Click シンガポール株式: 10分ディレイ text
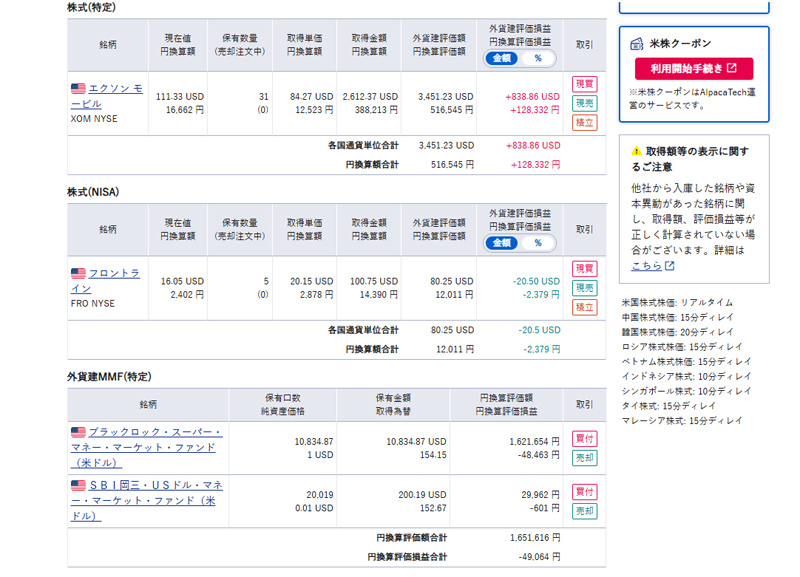Screen dimensions: 800x577 tap(686, 391)
